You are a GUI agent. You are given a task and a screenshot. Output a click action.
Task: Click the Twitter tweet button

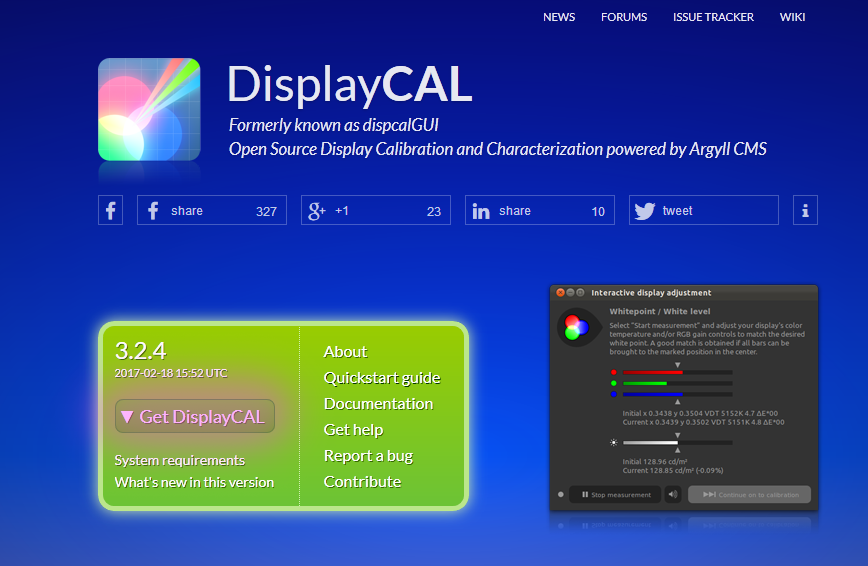coord(704,210)
